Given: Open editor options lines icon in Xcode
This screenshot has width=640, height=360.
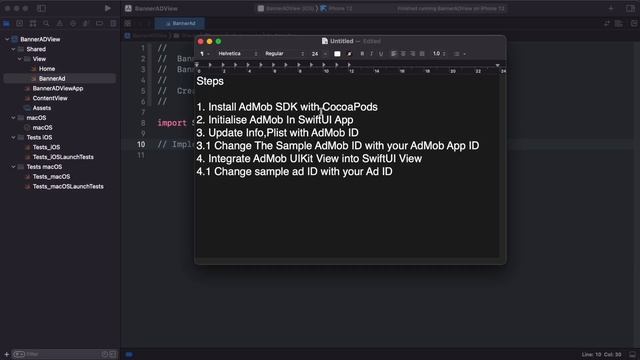Looking at the screenshot, I should (619, 24).
